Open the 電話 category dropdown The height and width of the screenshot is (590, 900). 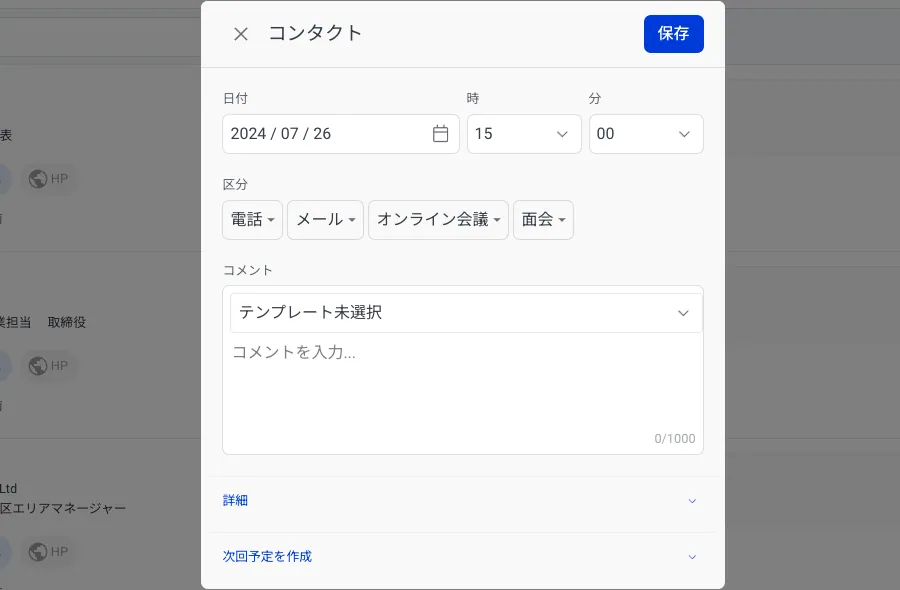click(x=253, y=220)
